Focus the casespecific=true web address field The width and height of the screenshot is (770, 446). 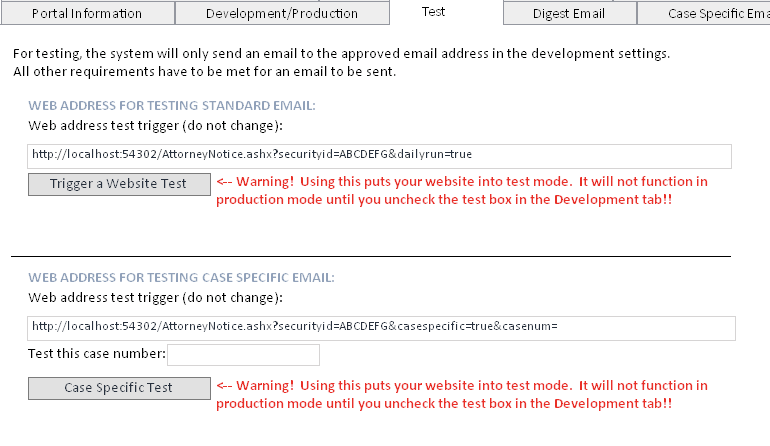click(x=380, y=327)
